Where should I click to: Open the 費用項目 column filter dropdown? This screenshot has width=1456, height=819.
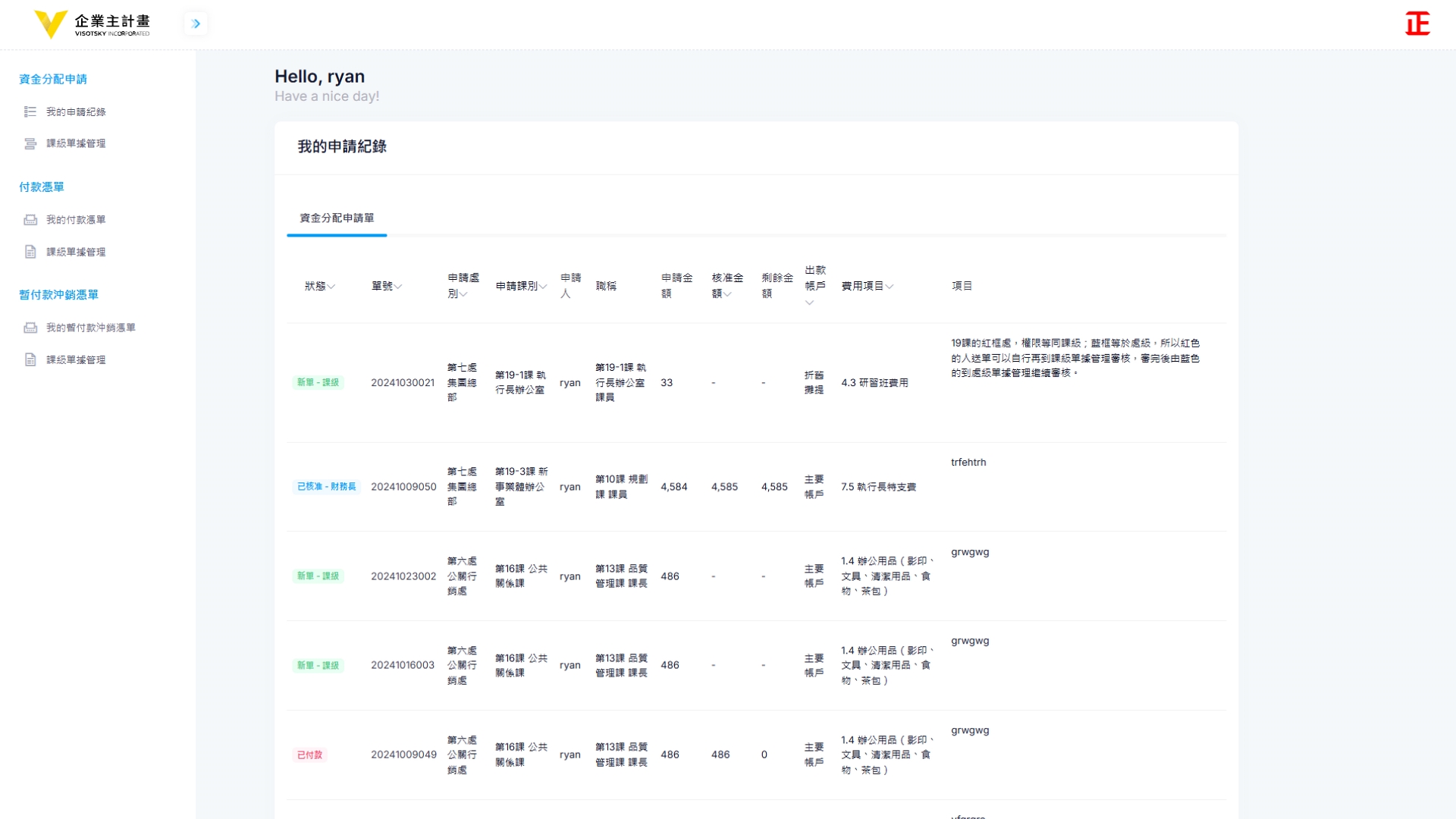(x=890, y=287)
